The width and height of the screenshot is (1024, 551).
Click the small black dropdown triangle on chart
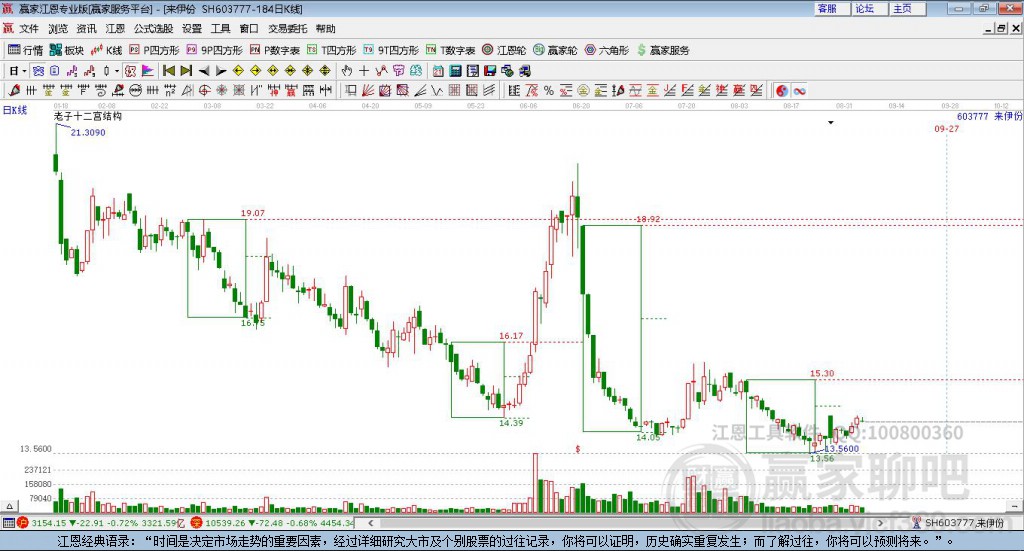(x=831, y=123)
